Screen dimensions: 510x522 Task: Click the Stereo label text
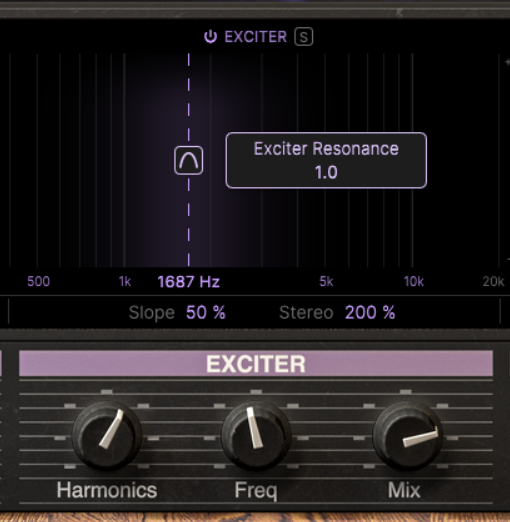click(x=306, y=313)
